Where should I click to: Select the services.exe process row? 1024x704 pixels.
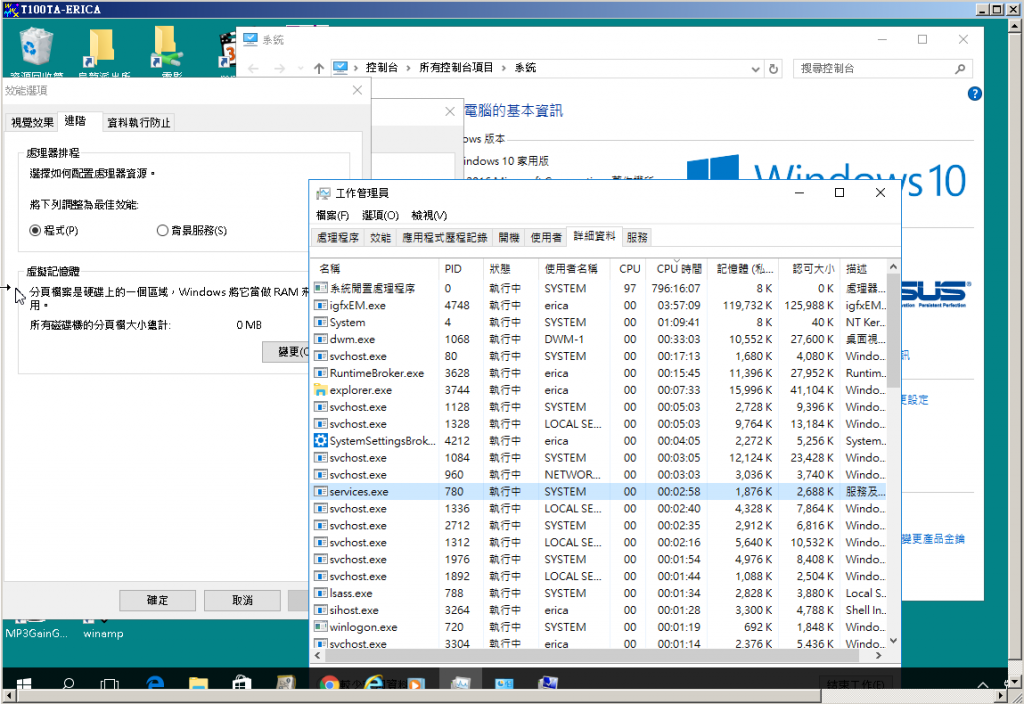click(599, 492)
